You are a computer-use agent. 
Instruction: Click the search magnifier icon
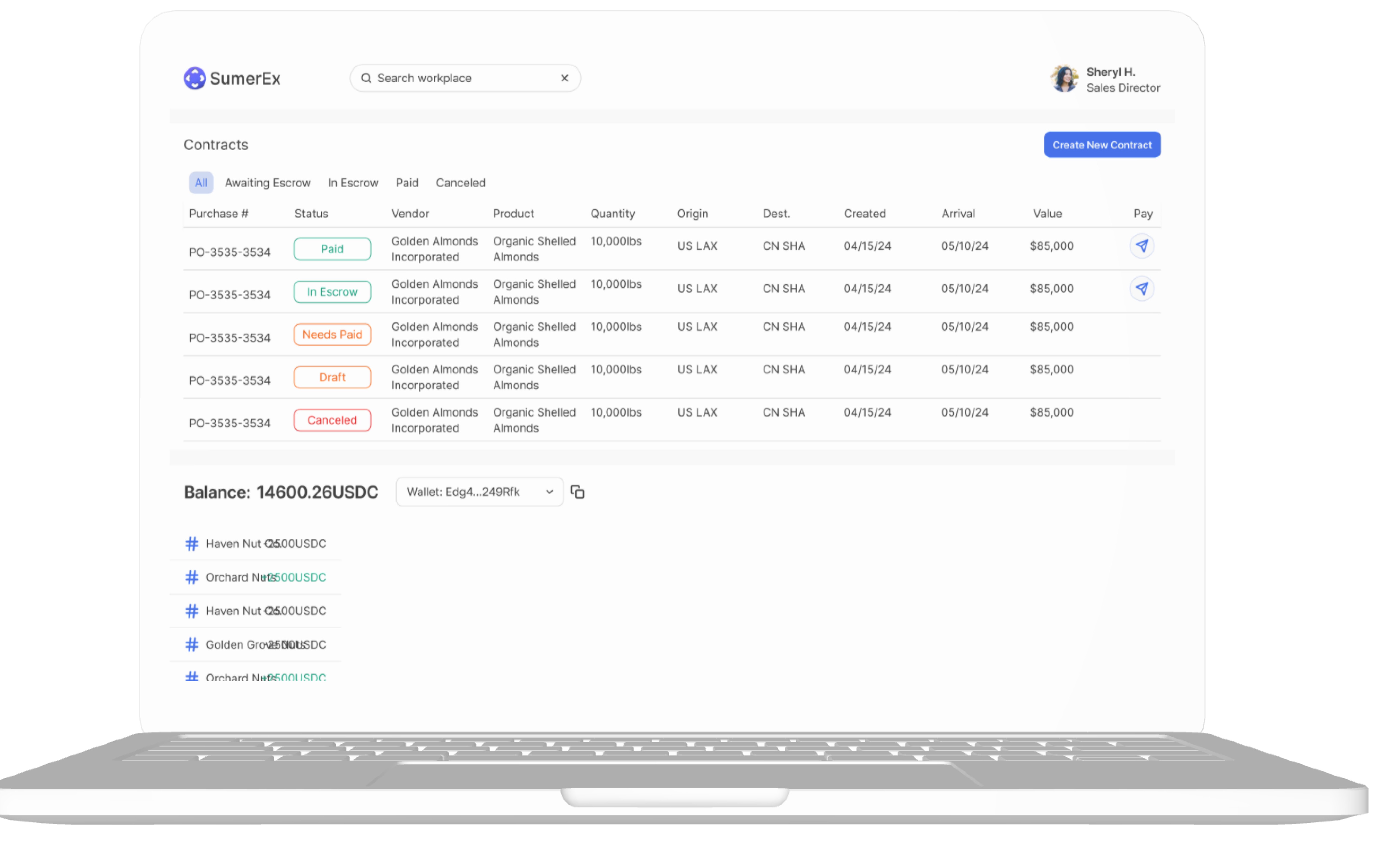point(366,78)
